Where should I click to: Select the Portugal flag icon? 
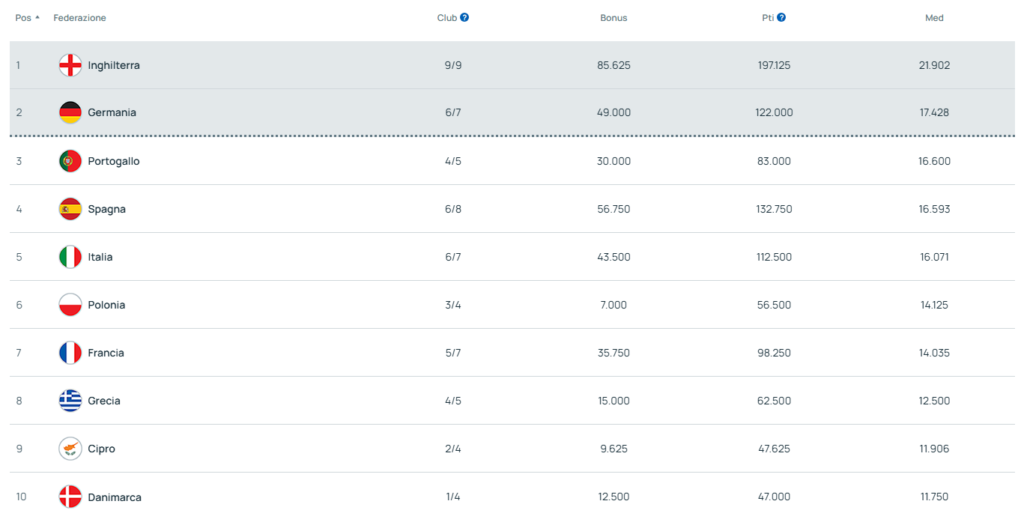pyautogui.click(x=70, y=161)
